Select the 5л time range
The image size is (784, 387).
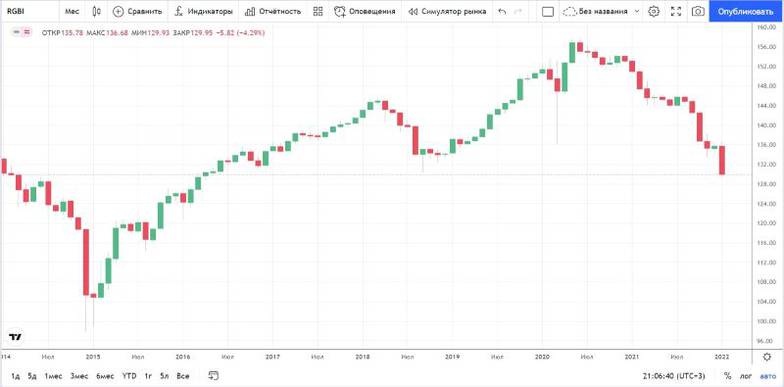[x=164, y=376]
